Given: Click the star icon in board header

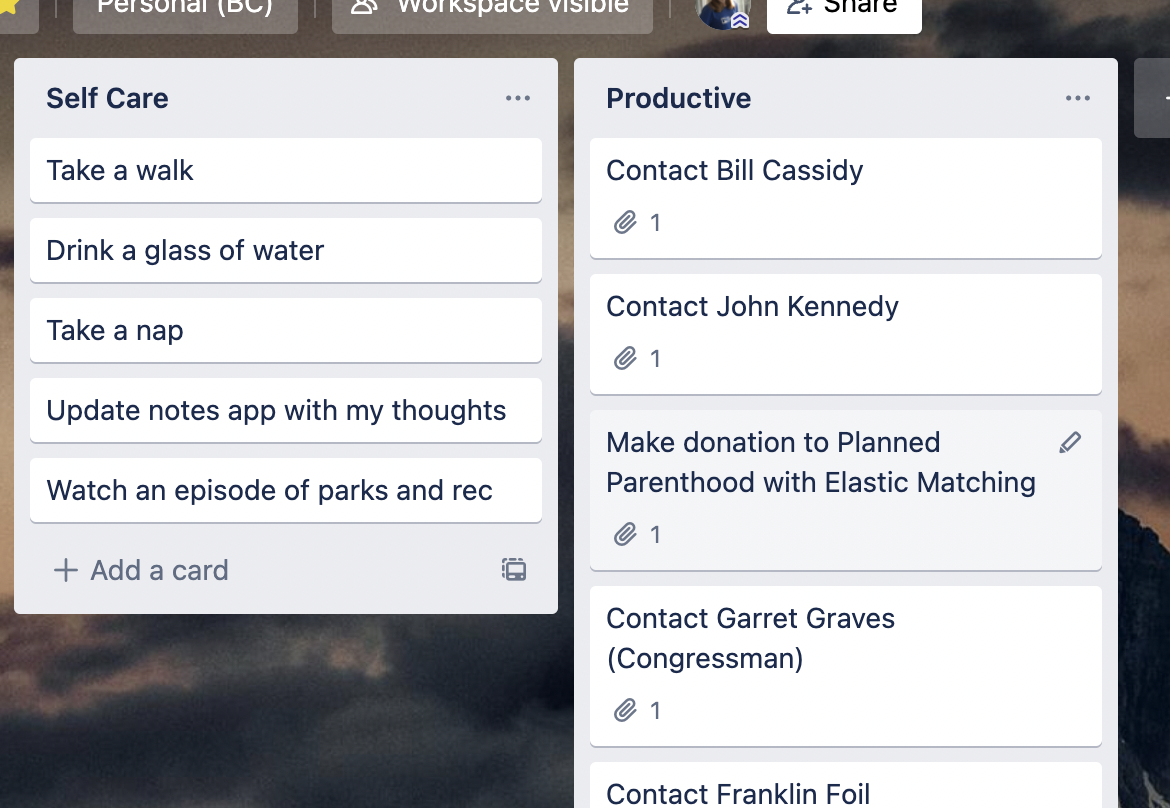Looking at the screenshot, I should click(x=9, y=7).
